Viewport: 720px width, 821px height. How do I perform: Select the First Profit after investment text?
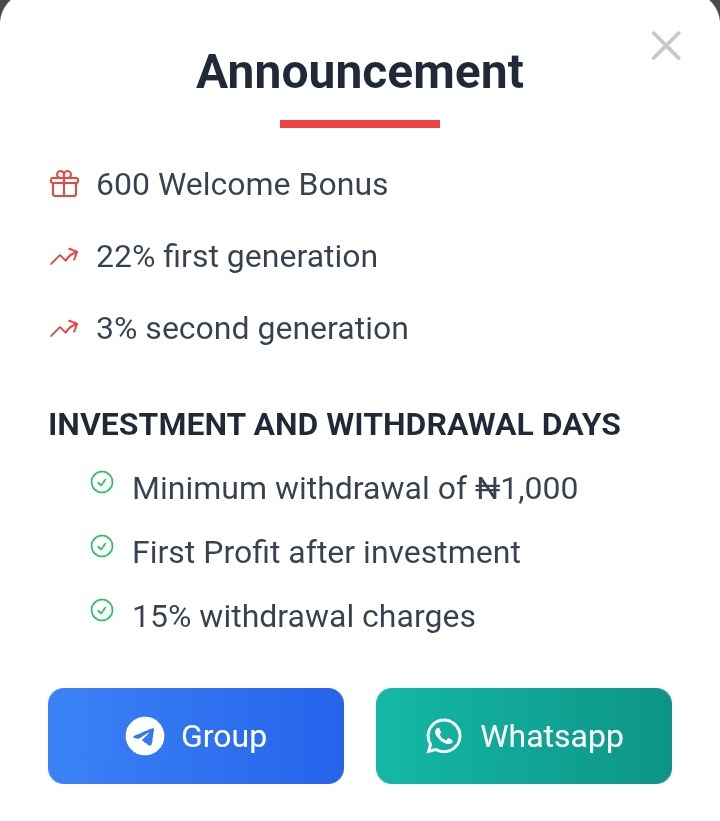click(326, 552)
